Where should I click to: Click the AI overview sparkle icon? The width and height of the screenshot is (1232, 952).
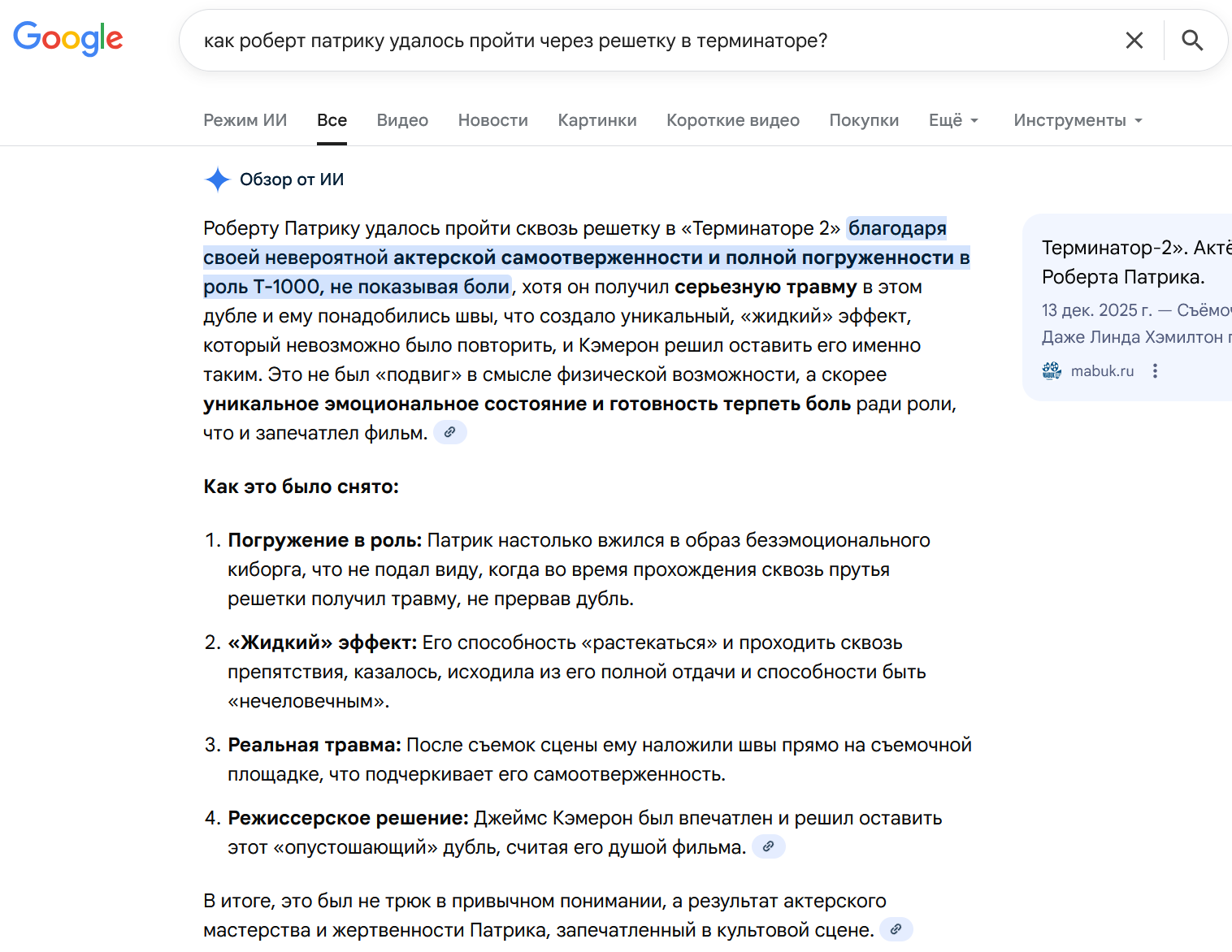(x=218, y=180)
